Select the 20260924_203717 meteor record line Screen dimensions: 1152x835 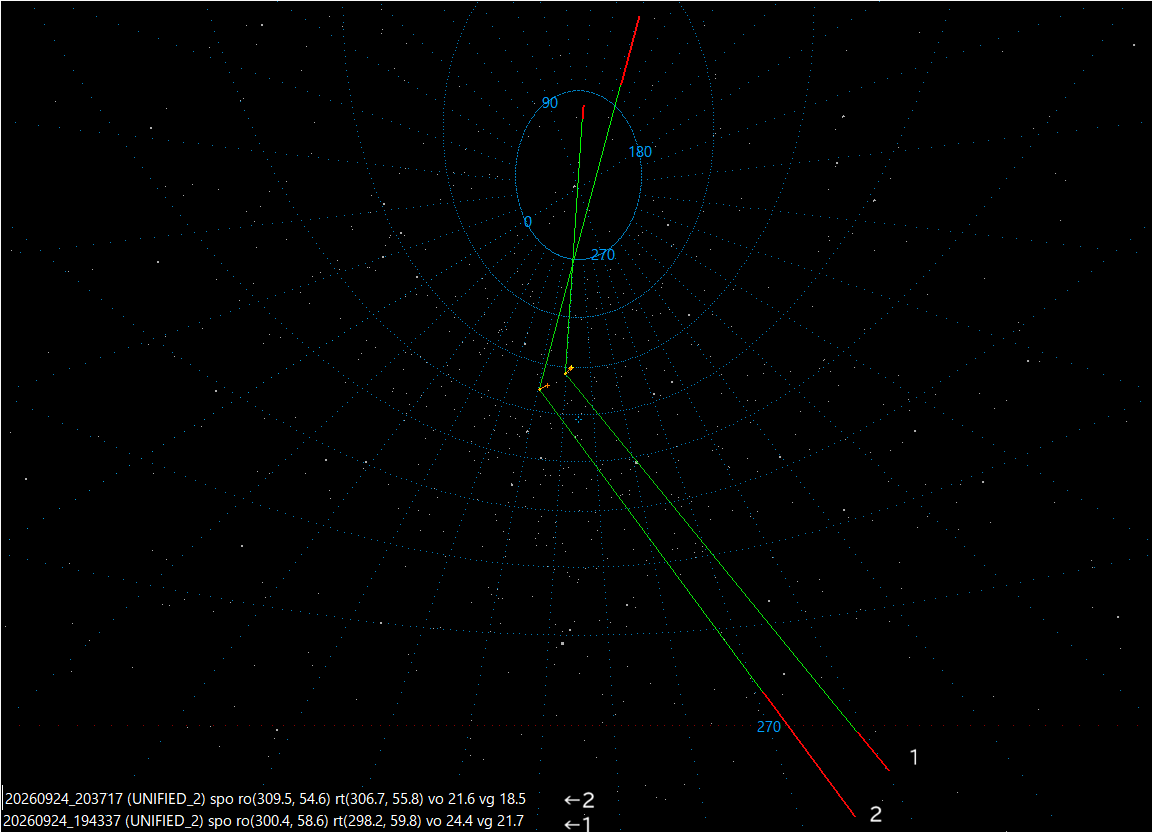point(265,799)
